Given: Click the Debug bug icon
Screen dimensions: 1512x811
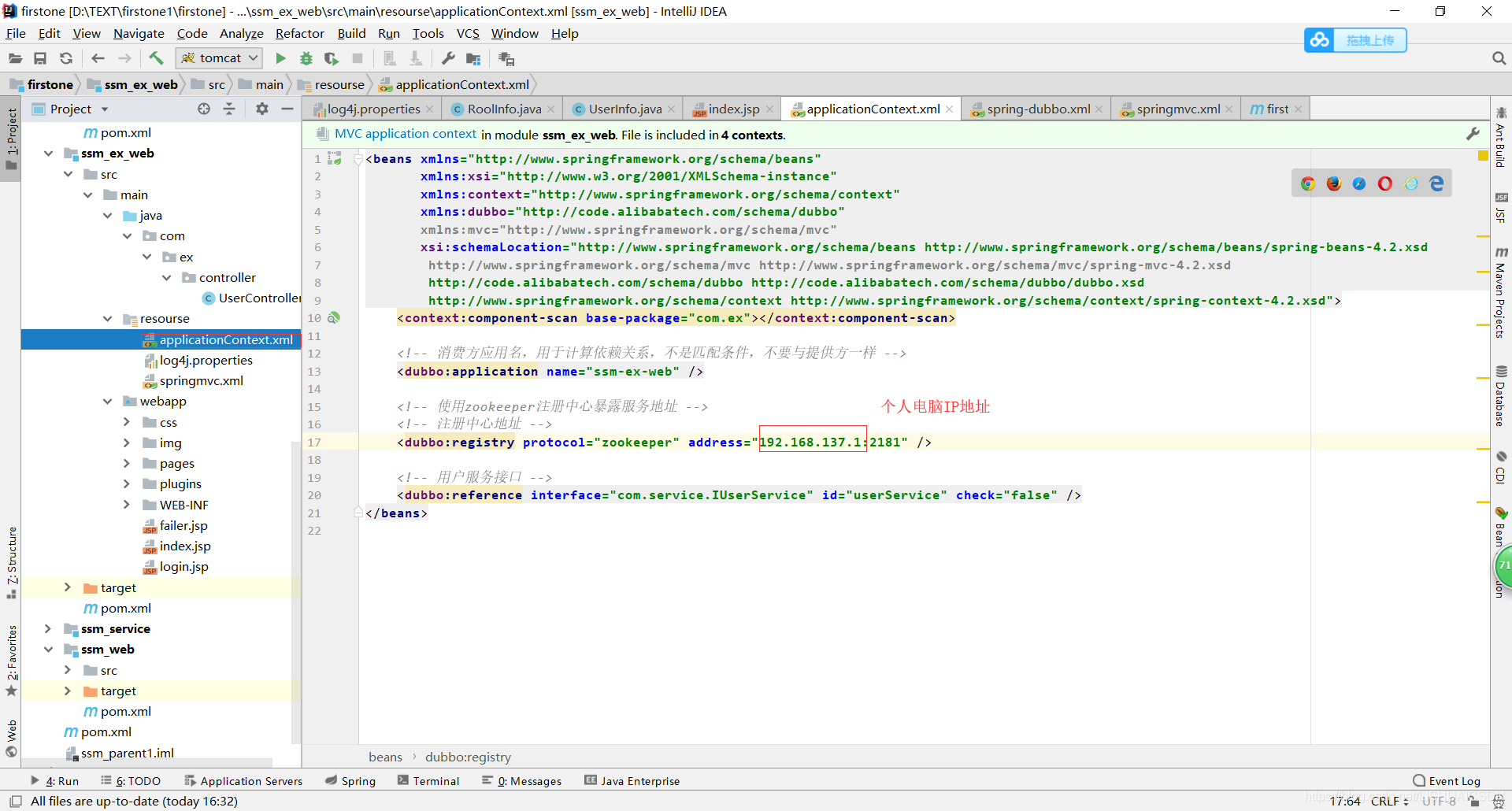Looking at the screenshot, I should 306,58.
